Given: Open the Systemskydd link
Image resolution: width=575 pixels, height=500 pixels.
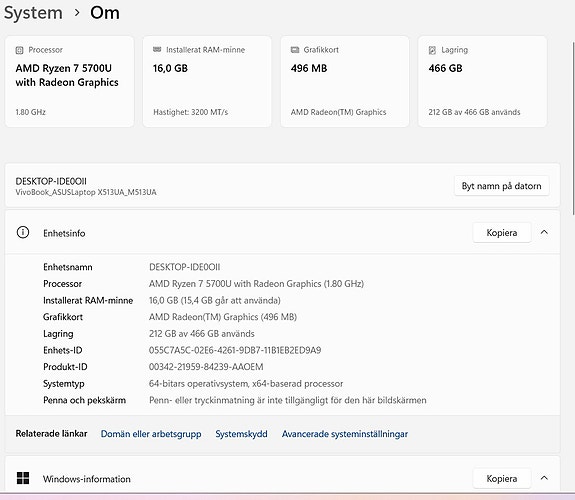Looking at the screenshot, I should pyautogui.click(x=241, y=434).
